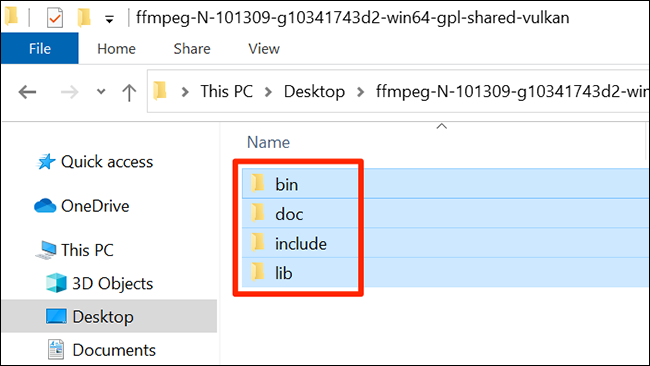The image size is (650, 366).
Task: Expand chevron after This PC breadcrumb
Action: pyautogui.click(x=268, y=92)
